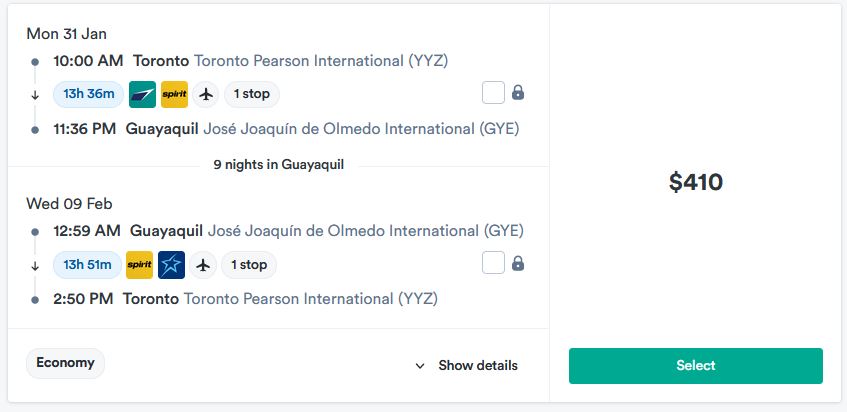Click the 1 stop badge on outbound flight
This screenshot has width=847, height=412.
coord(252,94)
